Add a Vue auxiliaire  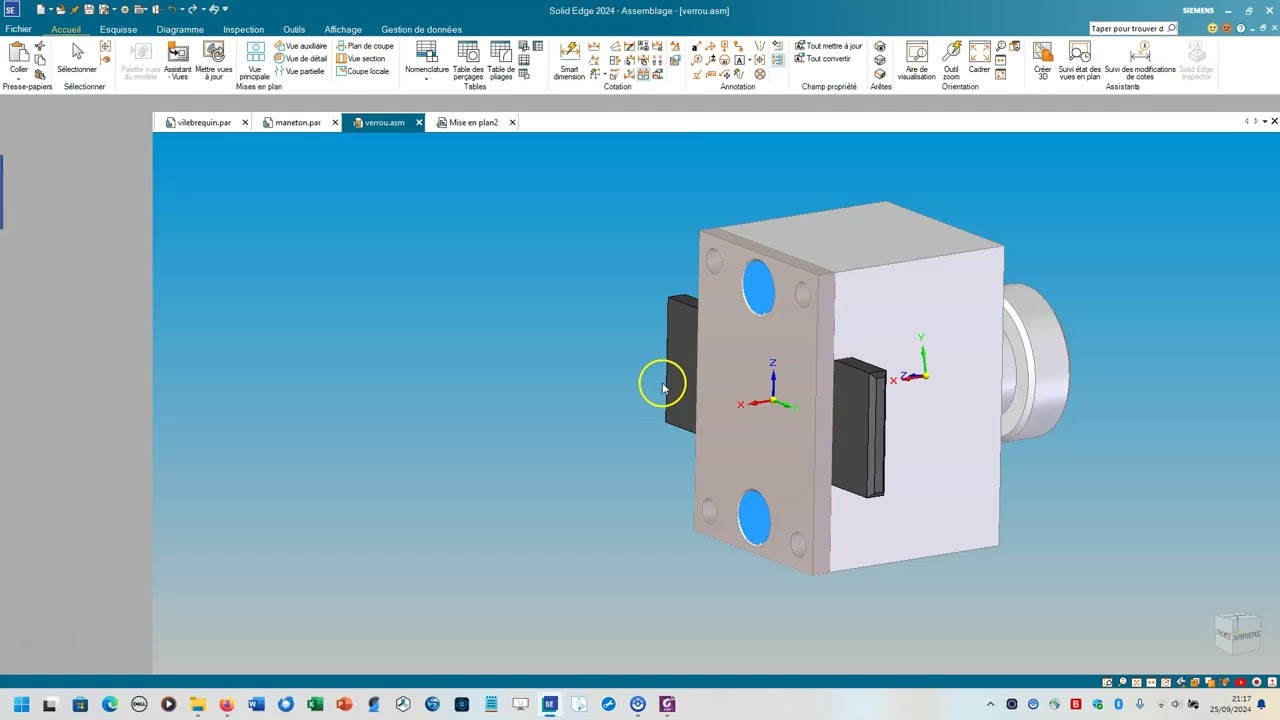[x=300, y=46]
